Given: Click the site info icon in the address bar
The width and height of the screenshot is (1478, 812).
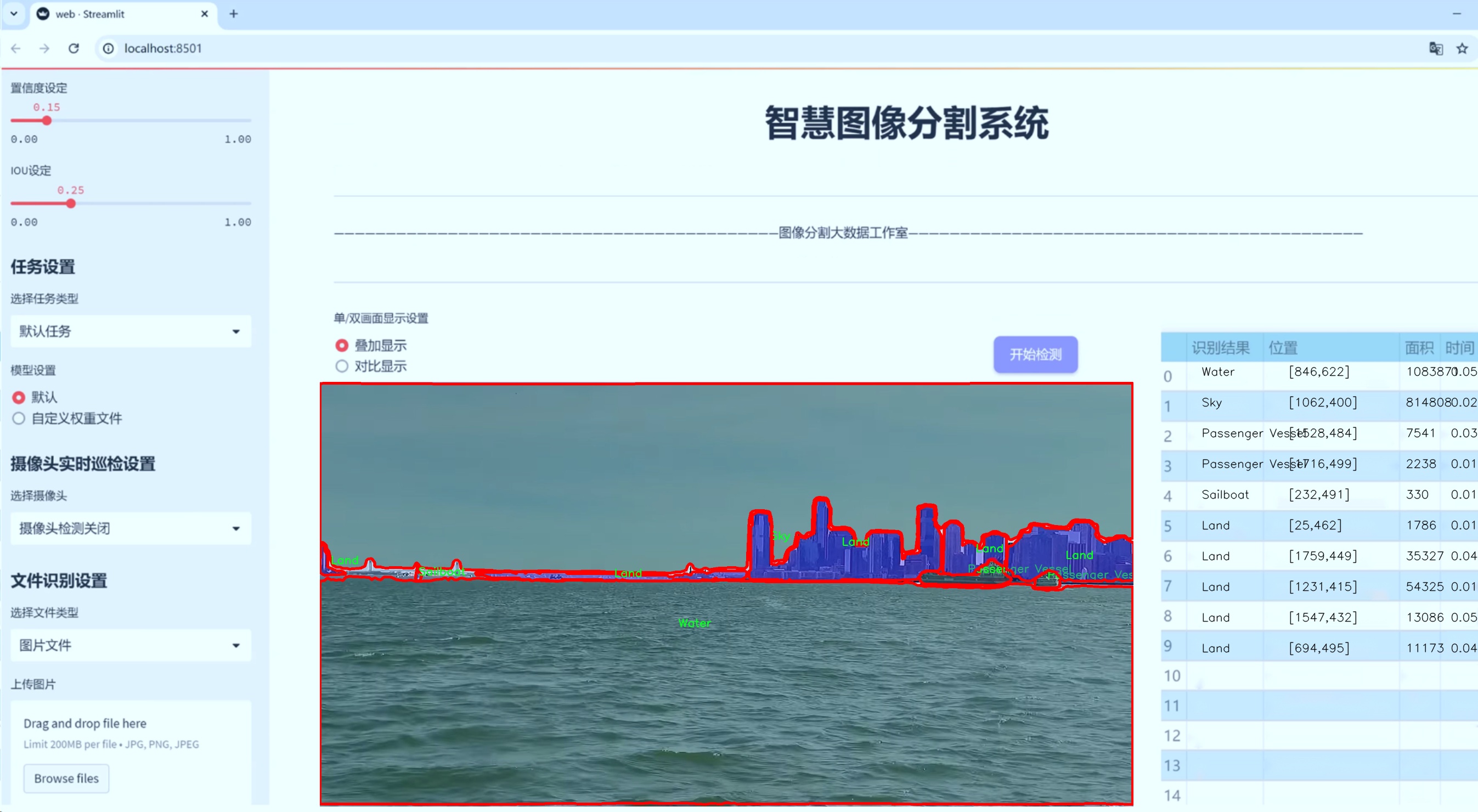Looking at the screenshot, I should click(108, 48).
